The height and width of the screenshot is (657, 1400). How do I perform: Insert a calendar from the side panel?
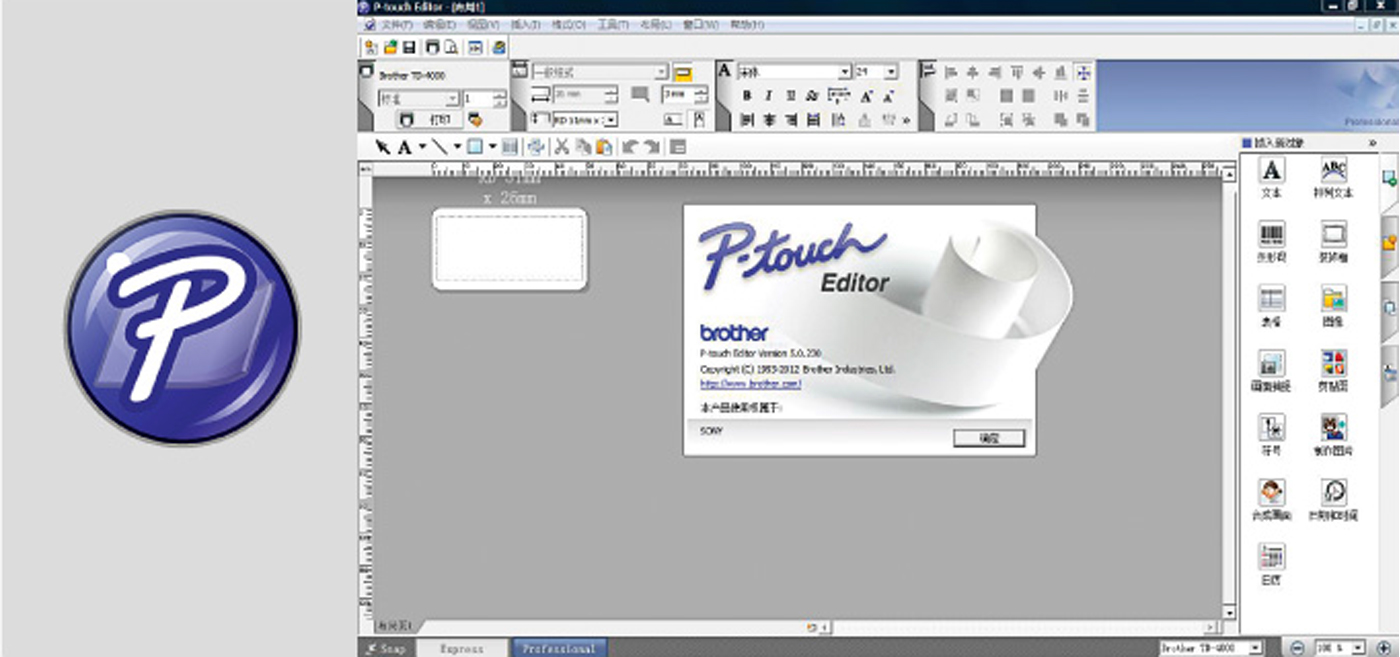point(1271,563)
